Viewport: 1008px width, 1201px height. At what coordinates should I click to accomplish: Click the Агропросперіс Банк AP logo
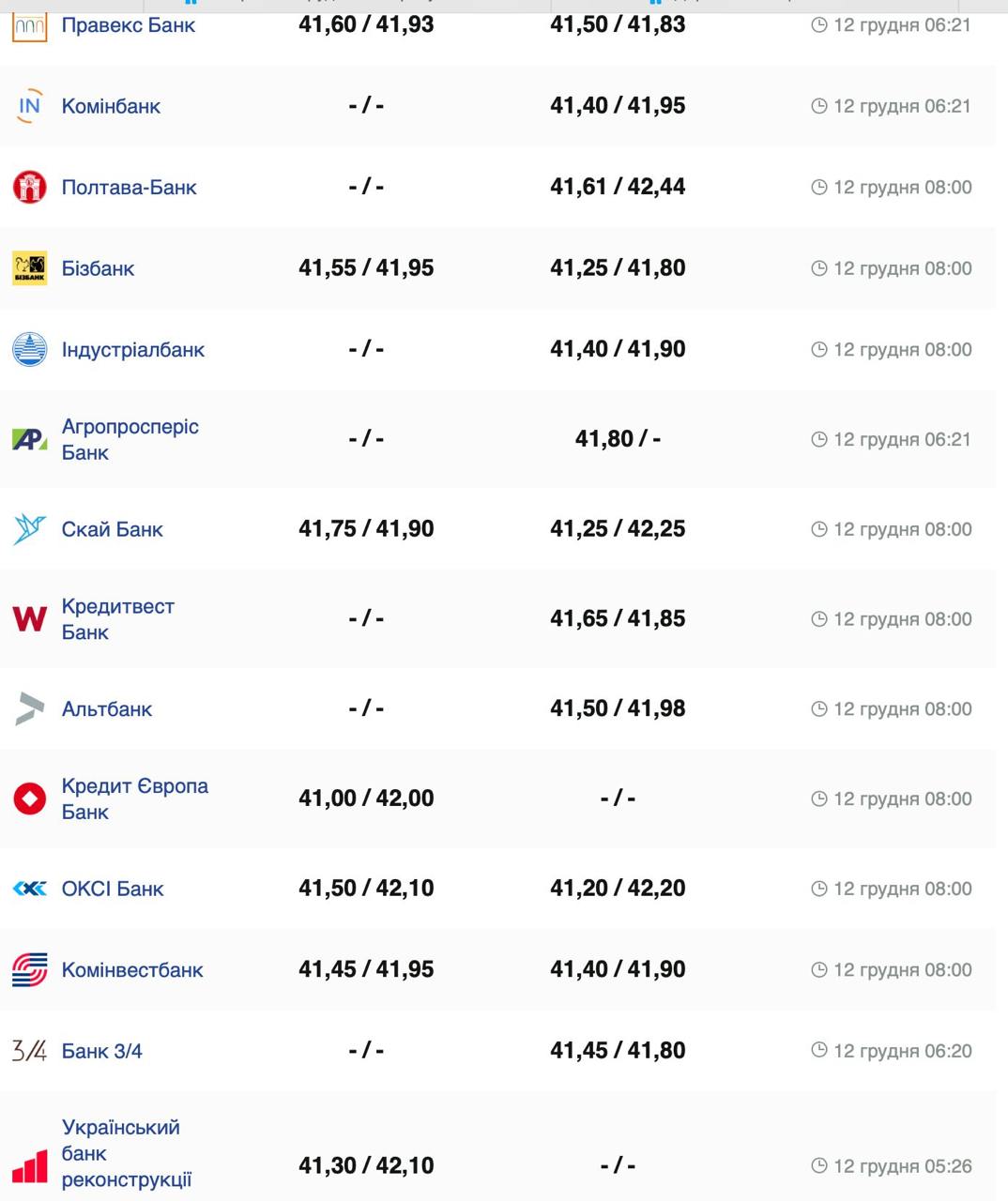(x=30, y=439)
